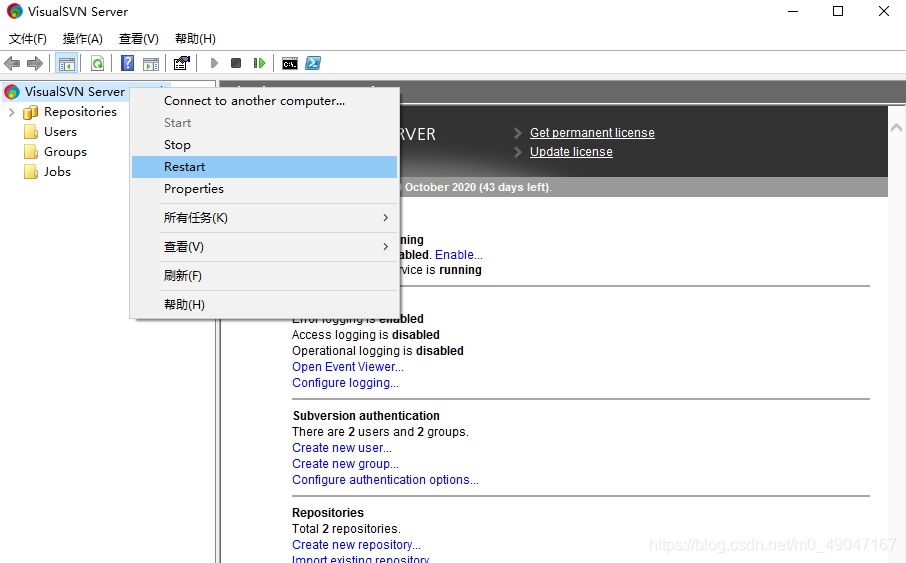Click the Properties toolbar icon
Image resolution: width=906 pixels, height=563 pixels.
(181, 63)
